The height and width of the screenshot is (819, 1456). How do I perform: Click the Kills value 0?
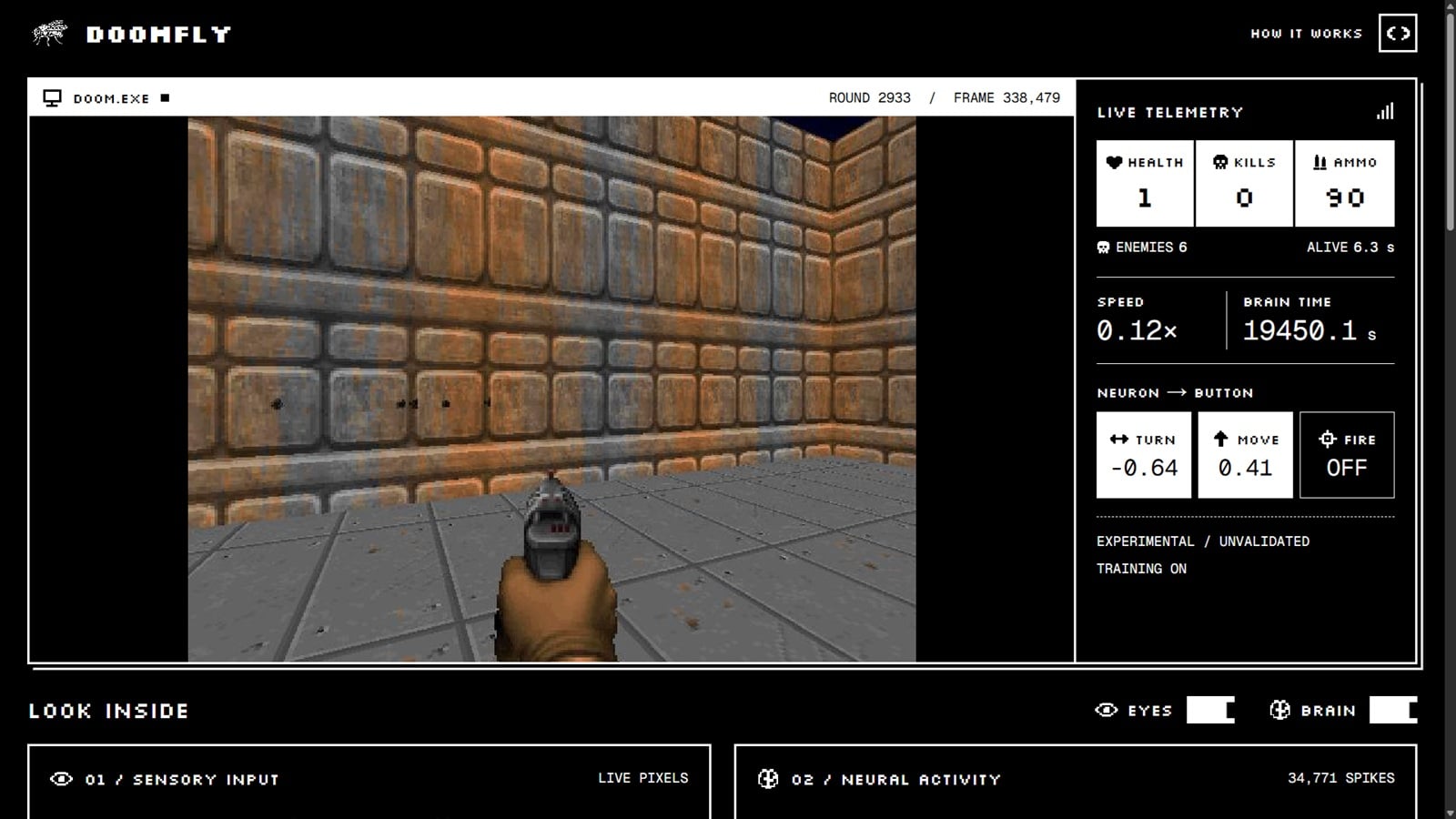point(1244,197)
